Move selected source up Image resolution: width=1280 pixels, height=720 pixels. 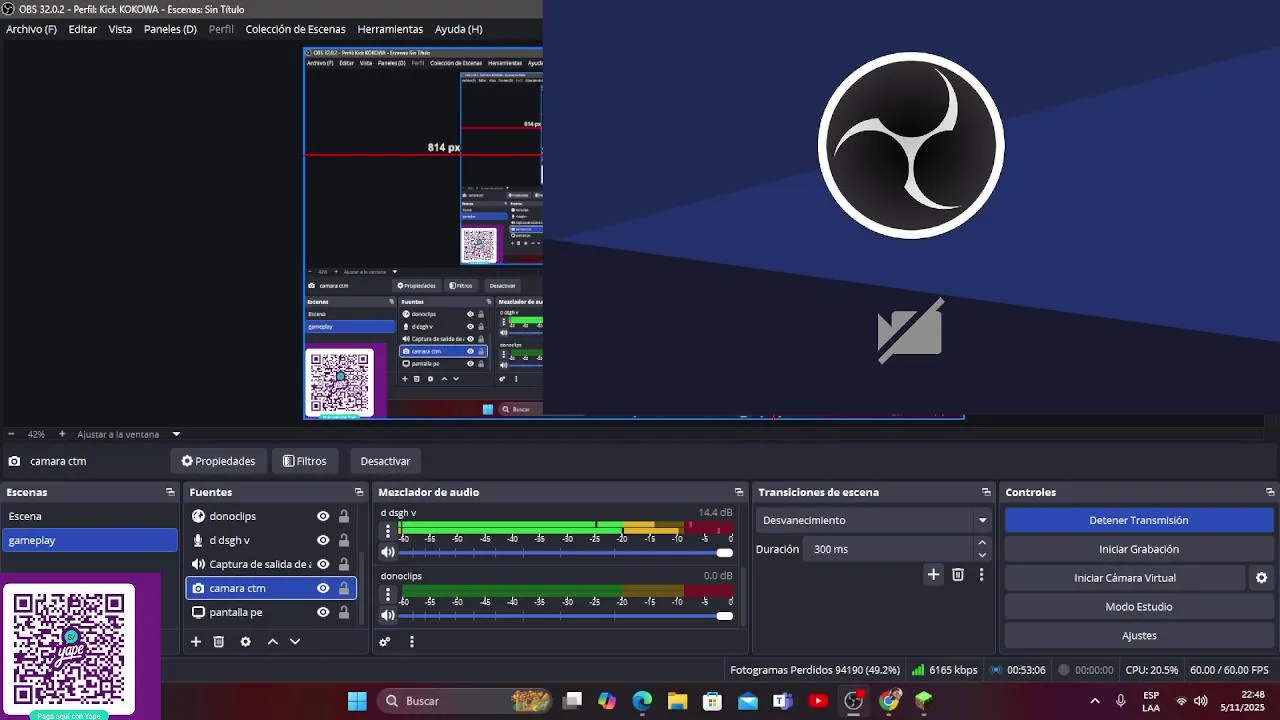tap(272, 642)
